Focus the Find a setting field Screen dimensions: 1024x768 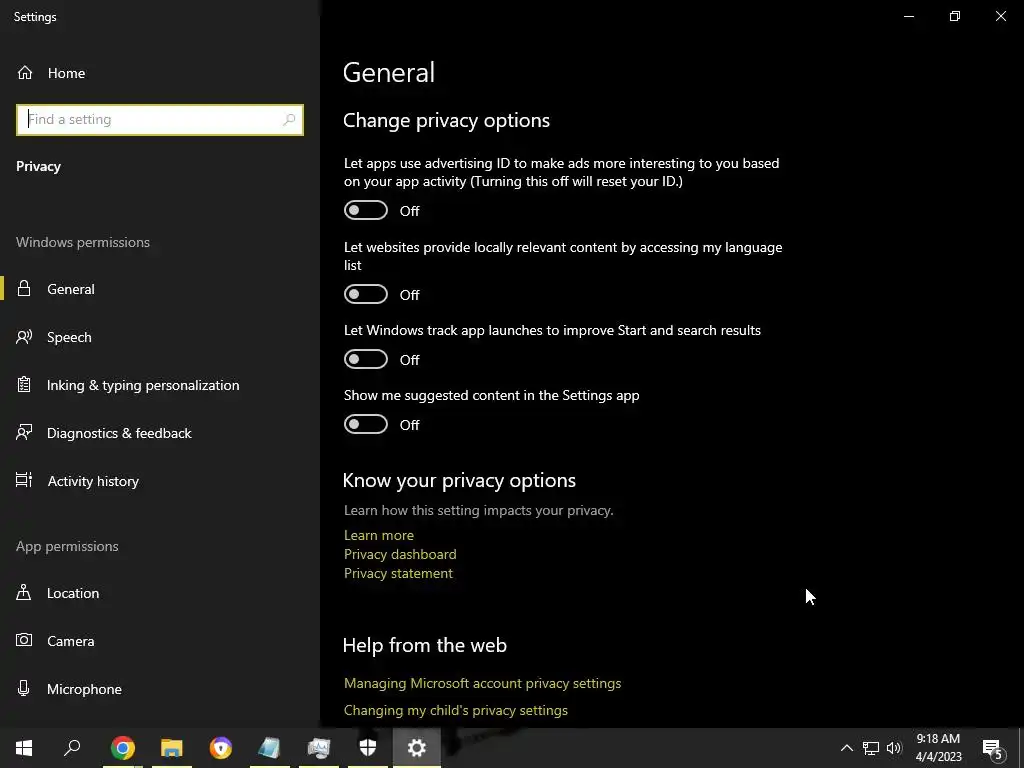pyautogui.click(x=160, y=120)
